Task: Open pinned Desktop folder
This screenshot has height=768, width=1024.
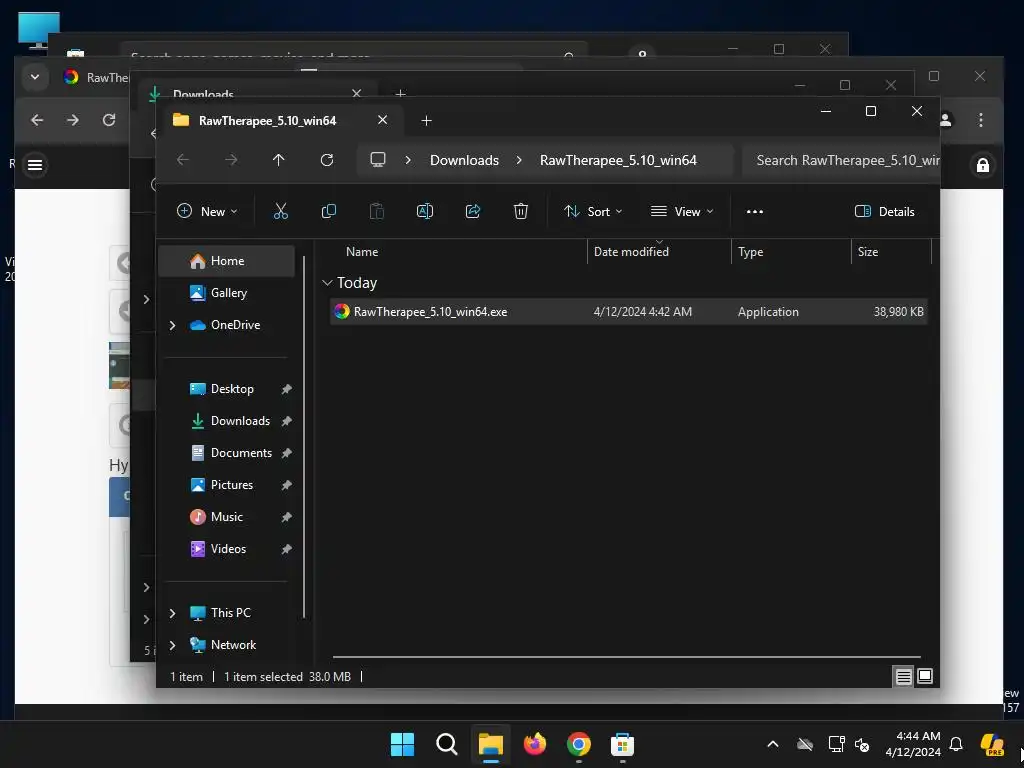Action: coord(227,389)
